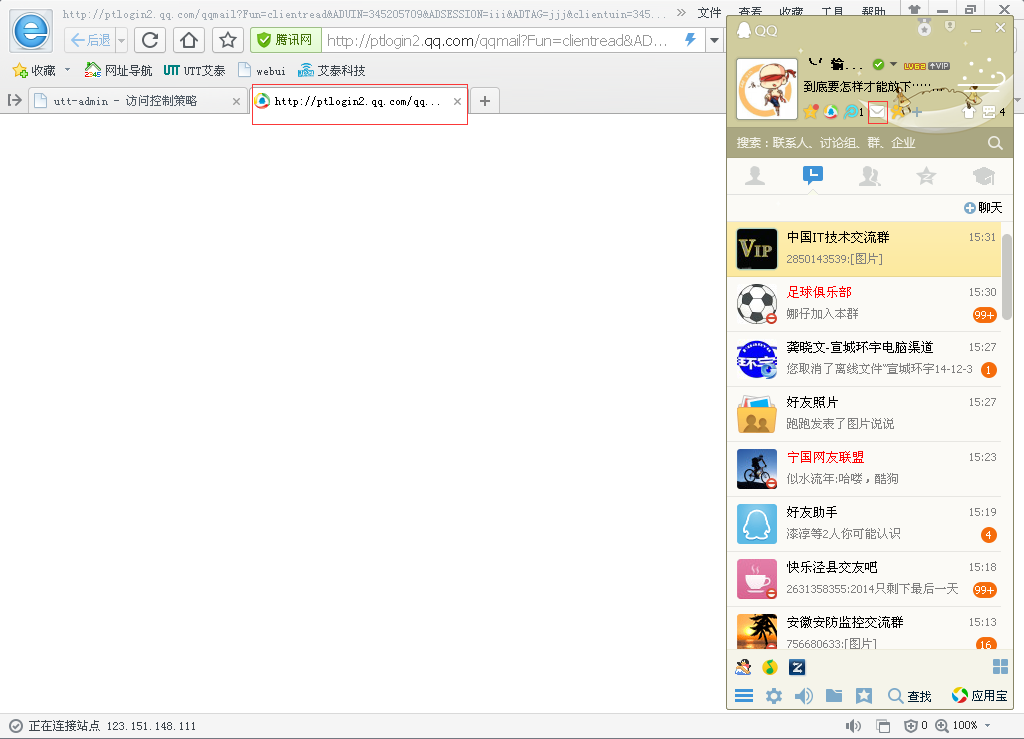Screen dimensions: 1024x739
Task: Click the lightning speed-mode icon in address bar
Action: tap(690, 40)
